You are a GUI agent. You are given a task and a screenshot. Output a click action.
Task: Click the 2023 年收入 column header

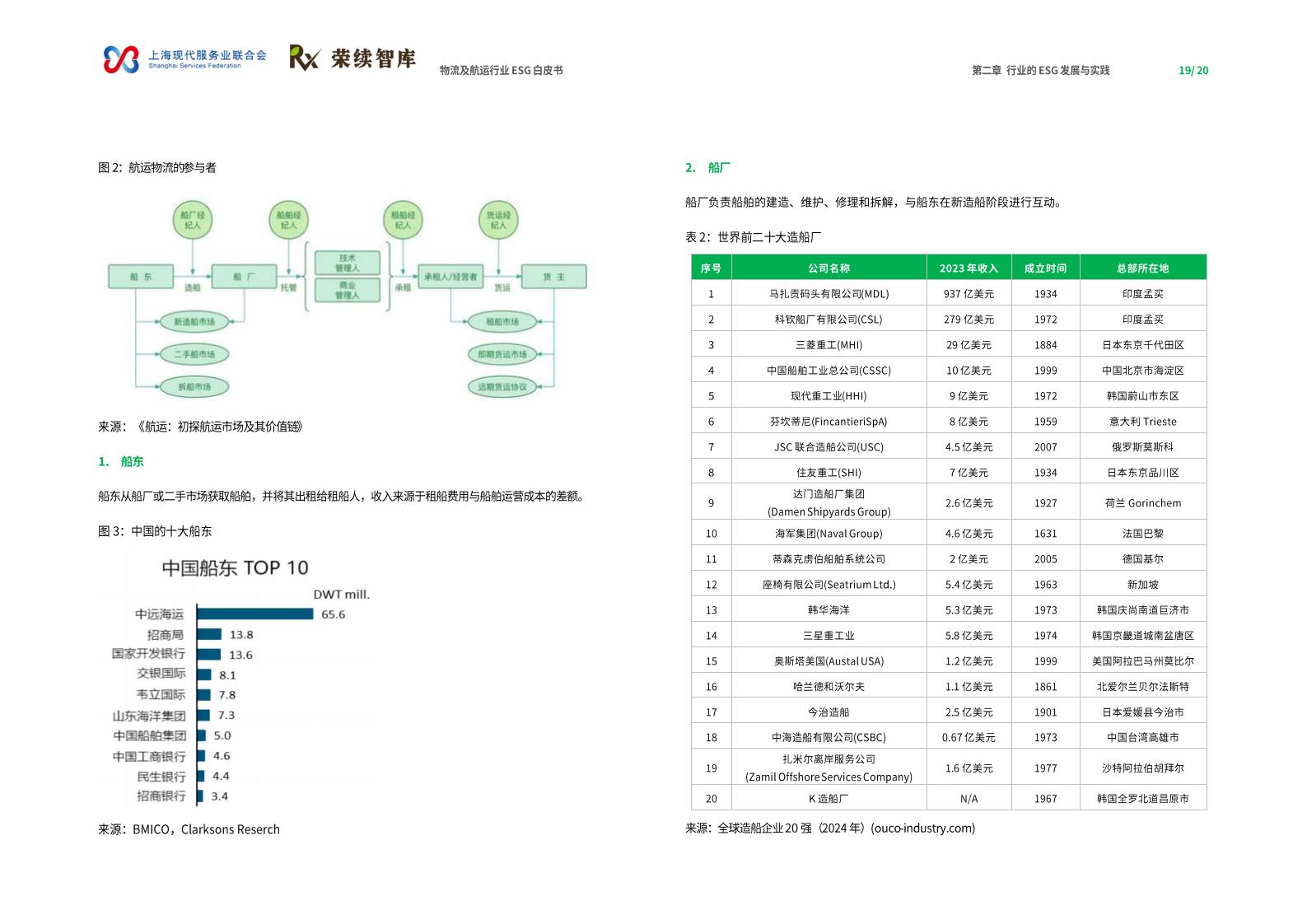pos(969,268)
